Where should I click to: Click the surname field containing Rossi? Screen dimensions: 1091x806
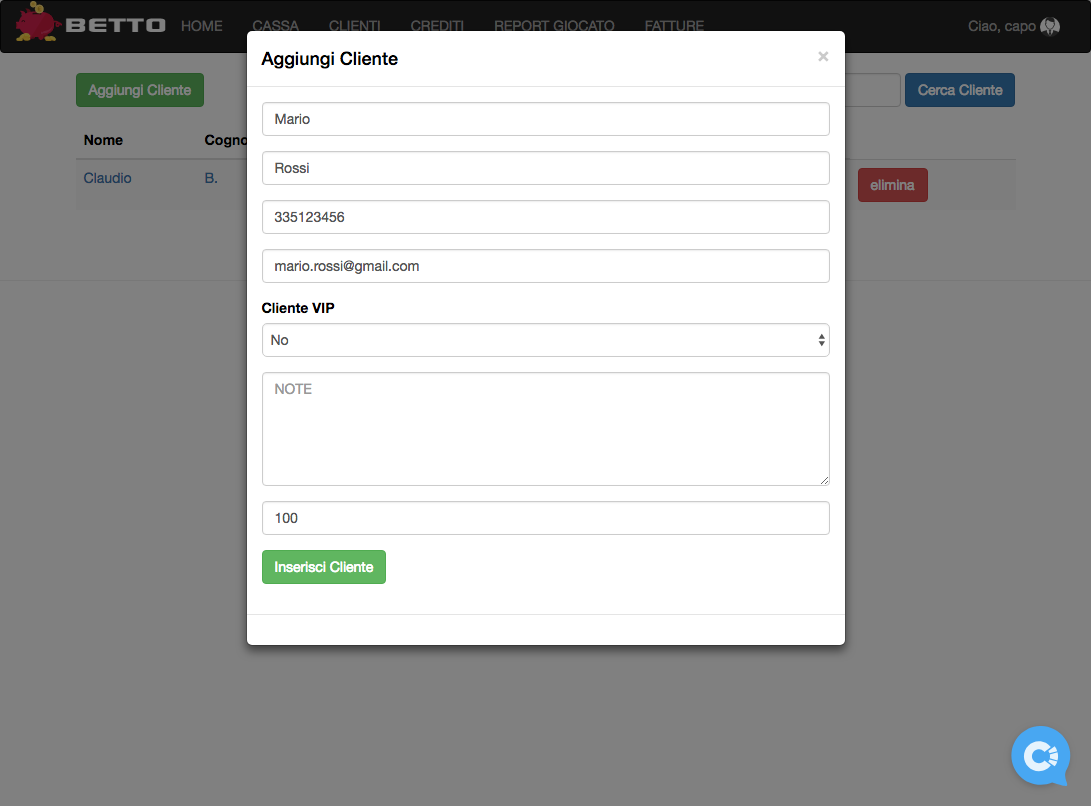coord(545,168)
